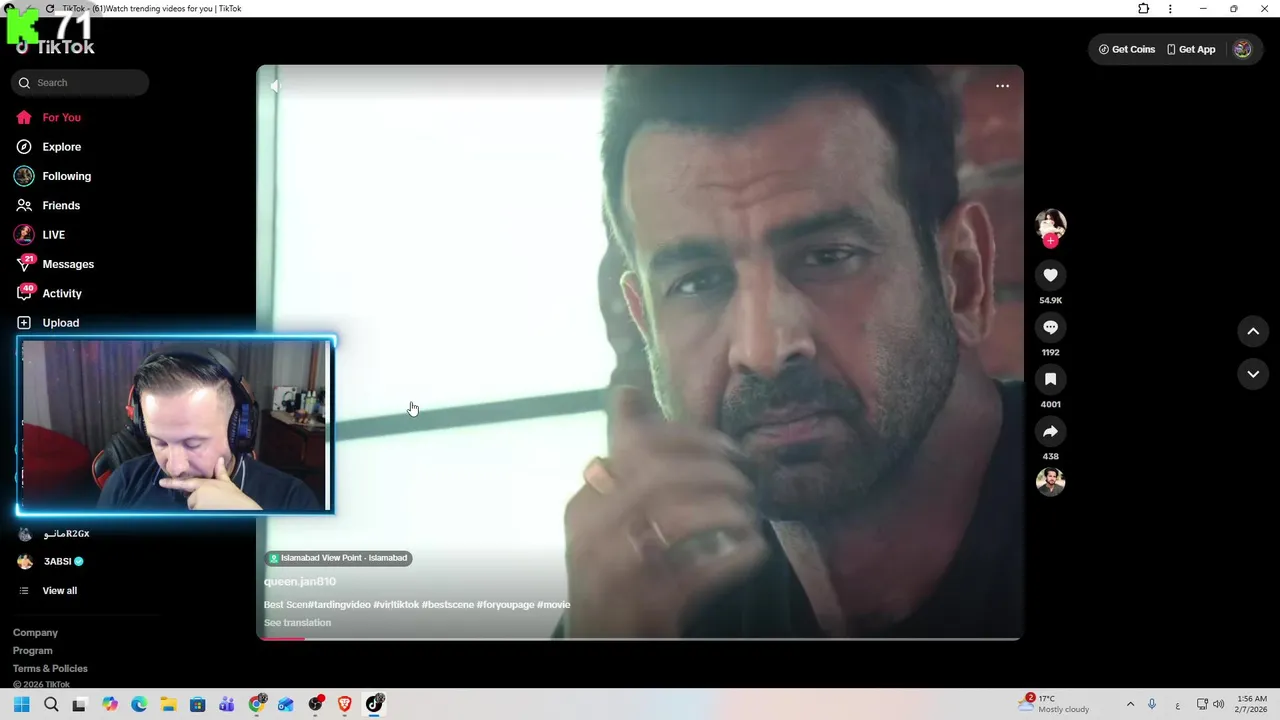The width and height of the screenshot is (1280, 720).
Task: Expand the Company footer section
Action: pyautogui.click(x=35, y=633)
